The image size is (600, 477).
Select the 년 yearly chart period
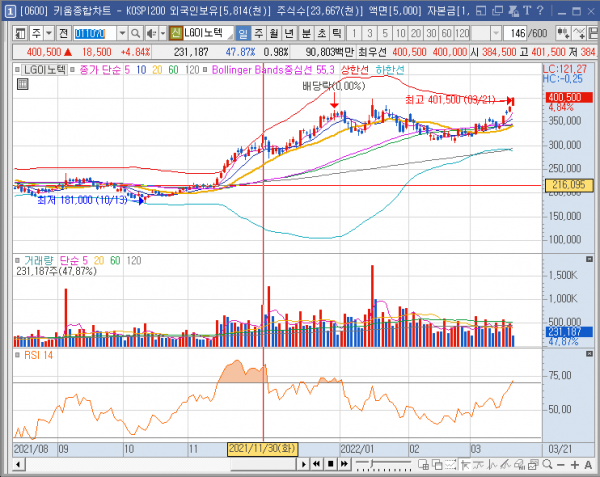(x=289, y=34)
